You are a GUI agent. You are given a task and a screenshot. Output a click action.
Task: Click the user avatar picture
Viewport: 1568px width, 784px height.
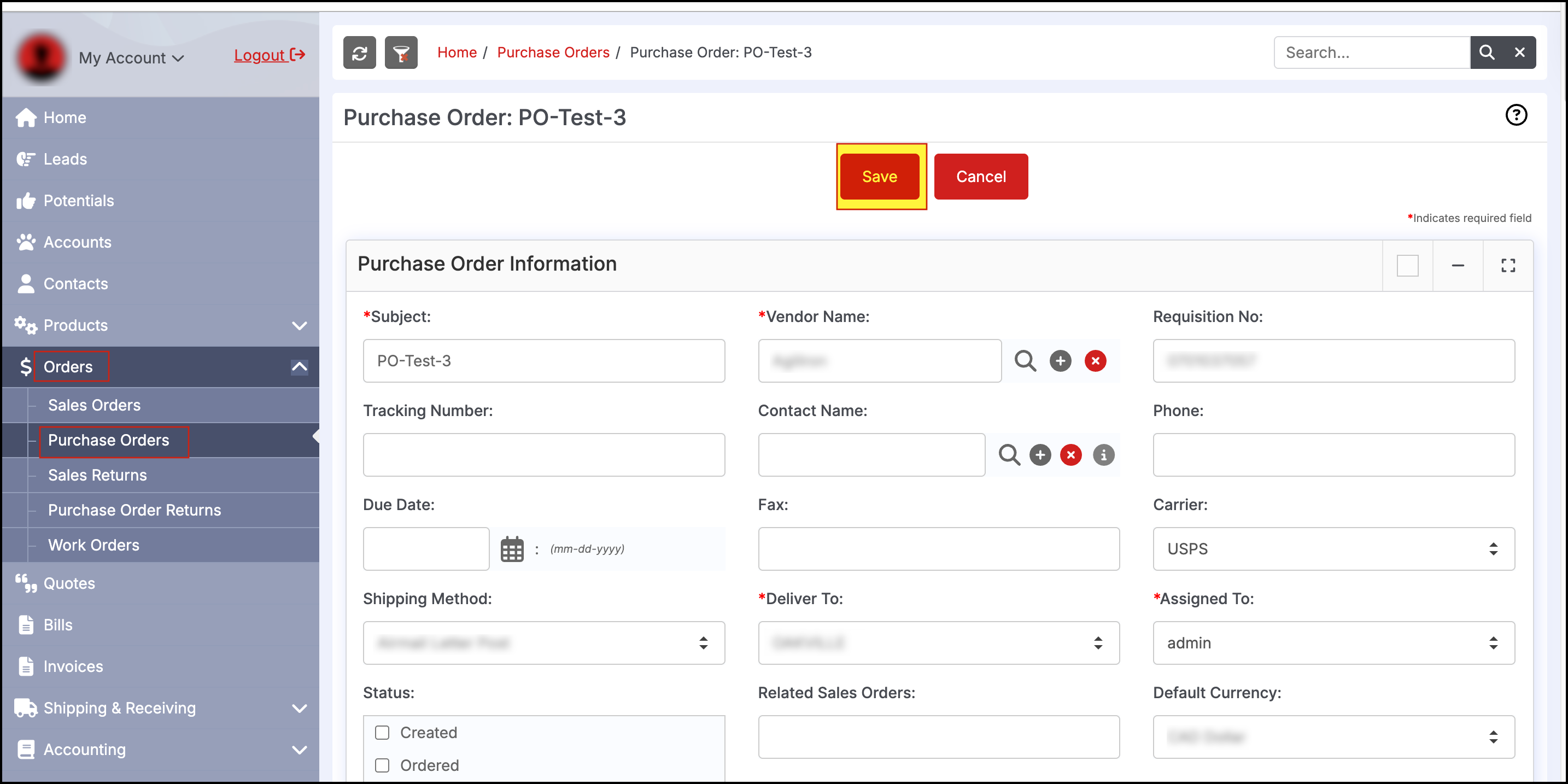(41, 57)
